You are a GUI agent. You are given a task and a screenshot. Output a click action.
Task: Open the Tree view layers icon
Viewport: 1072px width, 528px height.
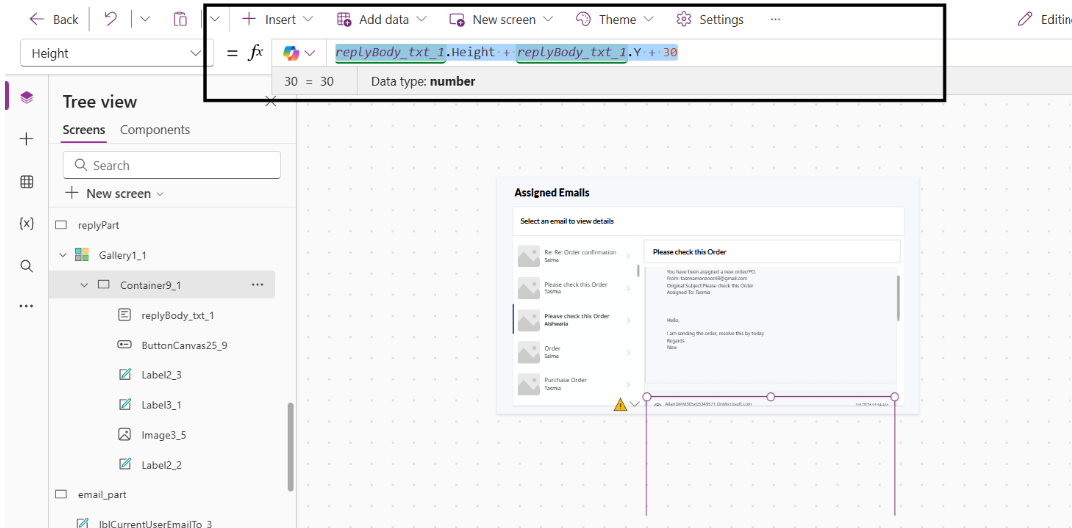[27, 97]
